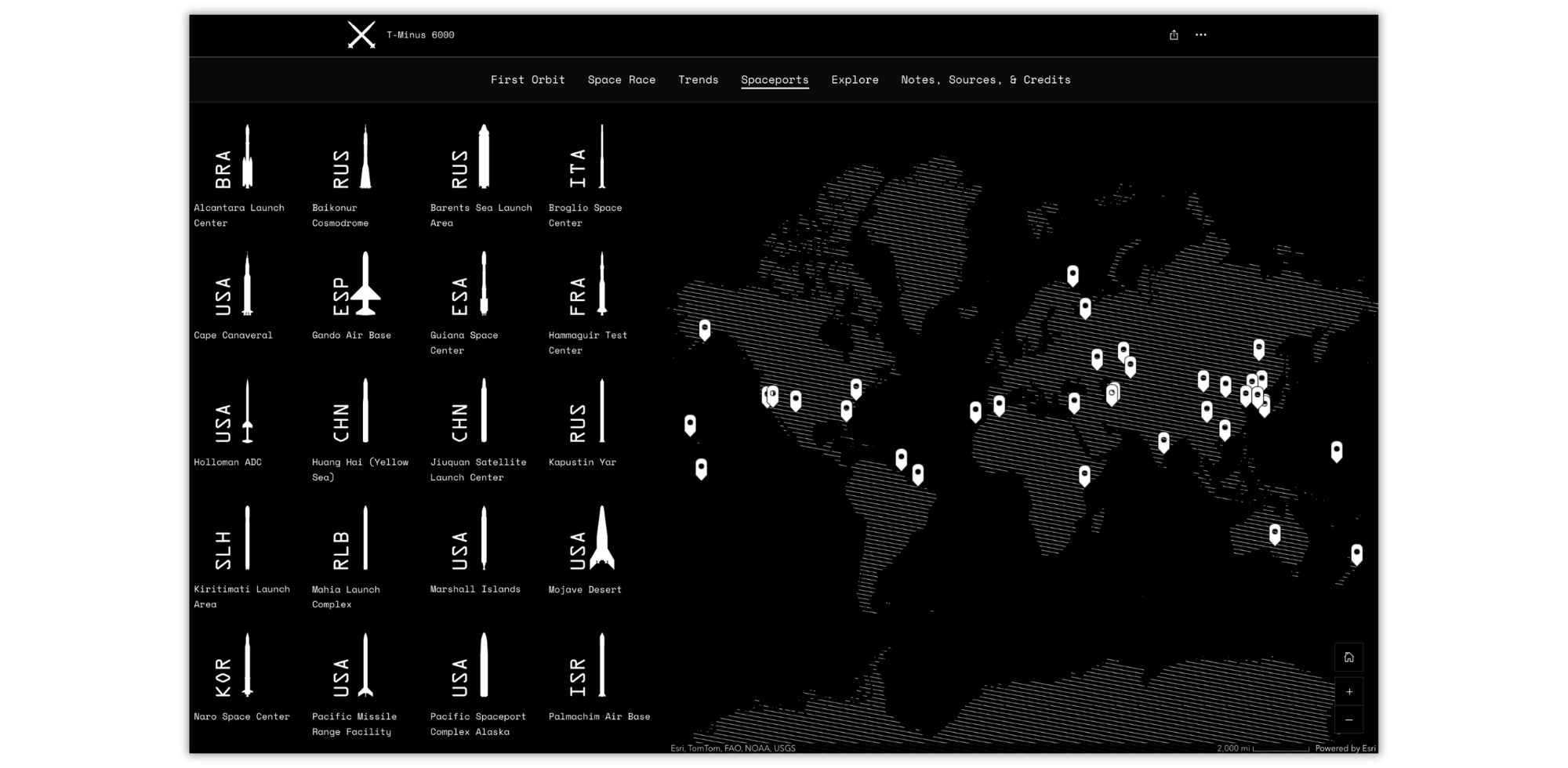The width and height of the screenshot is (1568, 768).
Task: Select the Cape Canaveral rocket icon
Action: [x=248, y=284]
